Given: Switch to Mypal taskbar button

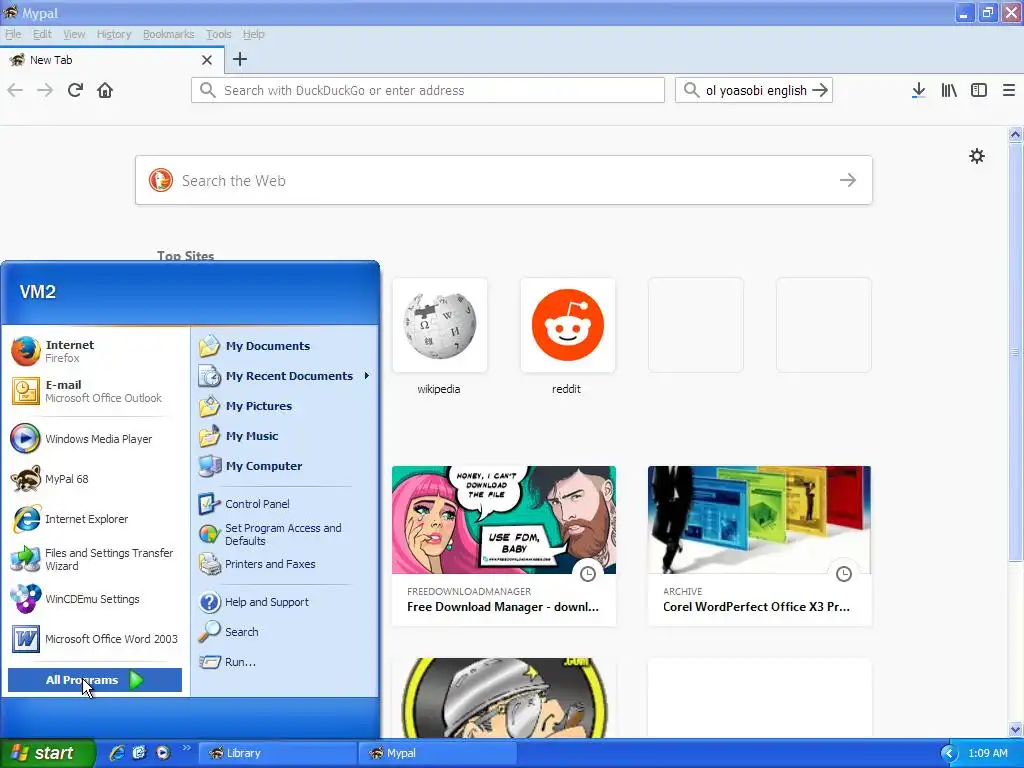Looking at the screenshot, I should click(437, 753).
